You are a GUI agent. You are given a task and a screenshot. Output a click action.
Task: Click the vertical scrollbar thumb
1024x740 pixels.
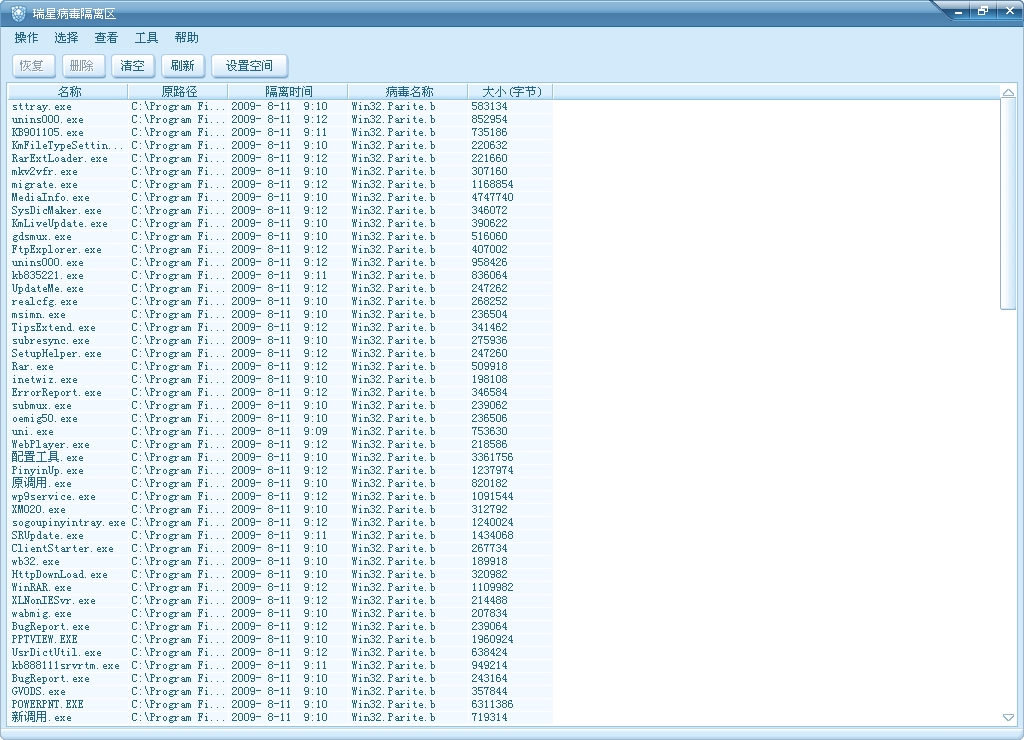[x=1008, y=205]
